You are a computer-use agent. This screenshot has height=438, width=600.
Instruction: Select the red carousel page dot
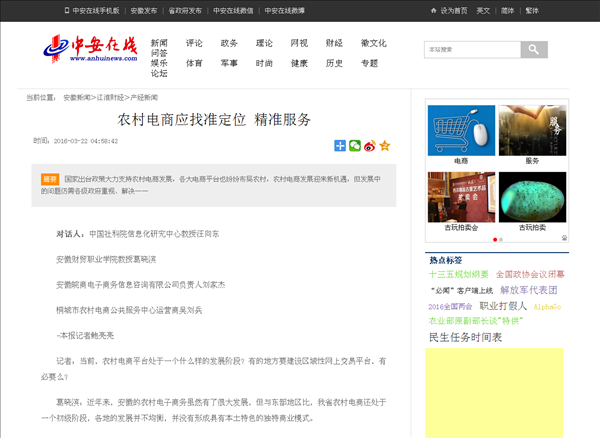tap(494, 239)
